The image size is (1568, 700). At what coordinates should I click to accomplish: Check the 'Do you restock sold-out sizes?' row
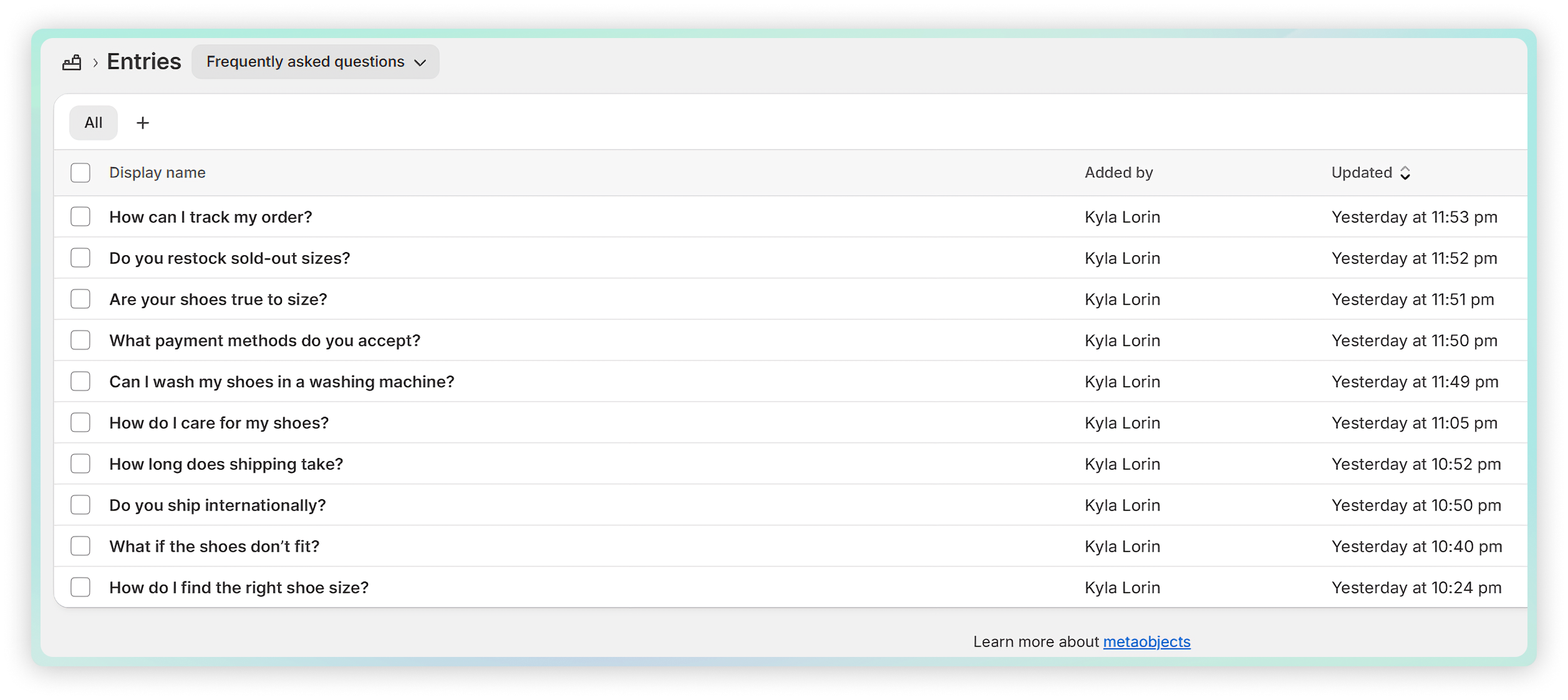coord(80,258)
